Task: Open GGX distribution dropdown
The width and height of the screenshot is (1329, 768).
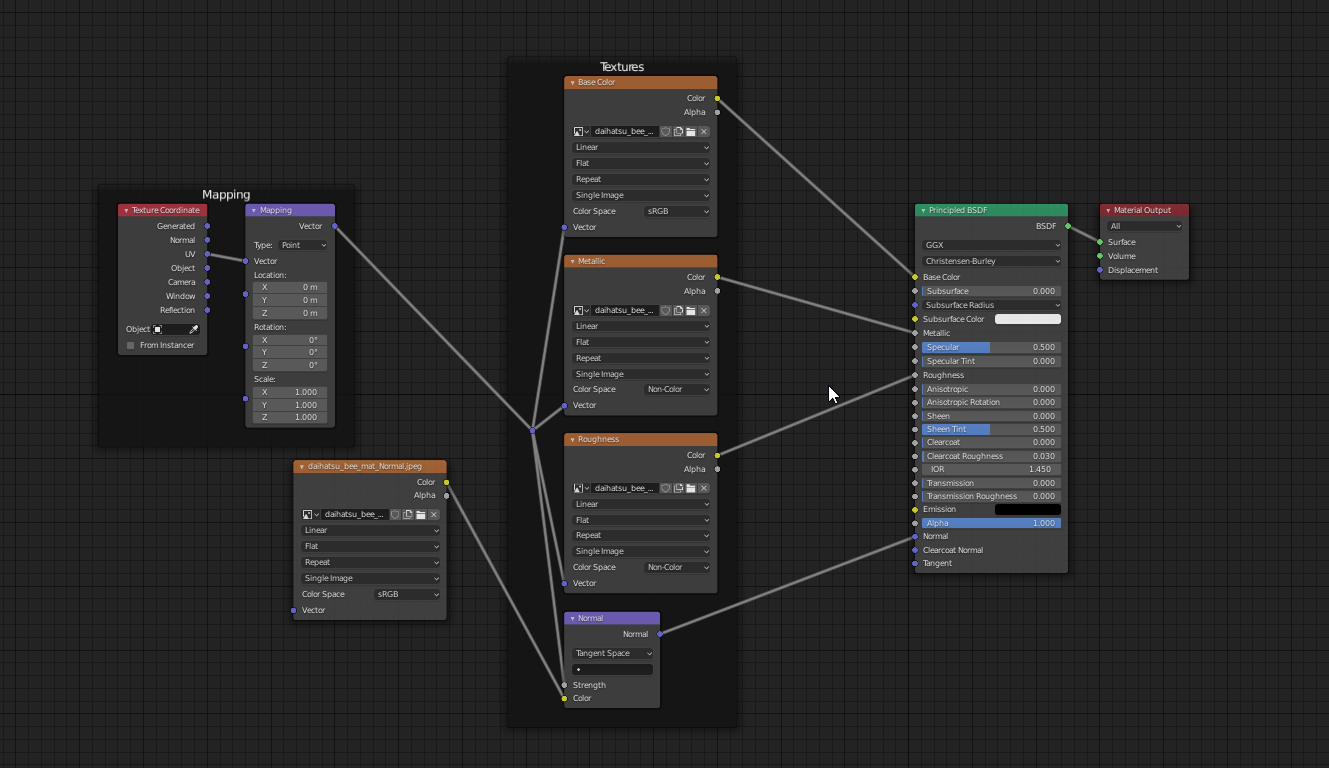Action: coord(991,245)
